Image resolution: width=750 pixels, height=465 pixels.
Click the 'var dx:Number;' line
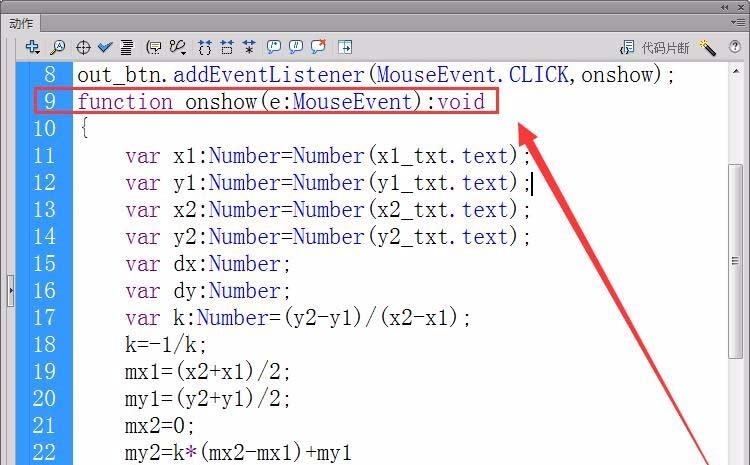(x=208, y=264)
